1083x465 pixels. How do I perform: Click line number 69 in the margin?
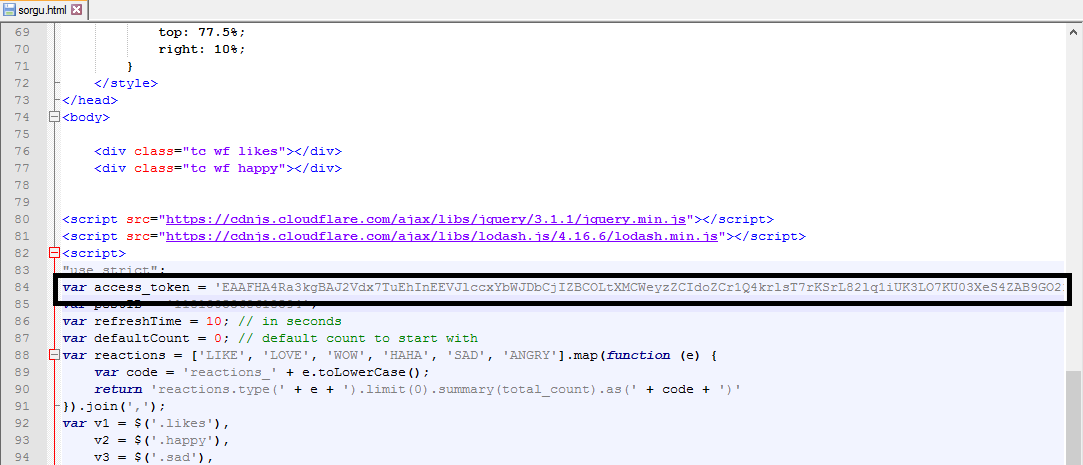coord(21,32)
